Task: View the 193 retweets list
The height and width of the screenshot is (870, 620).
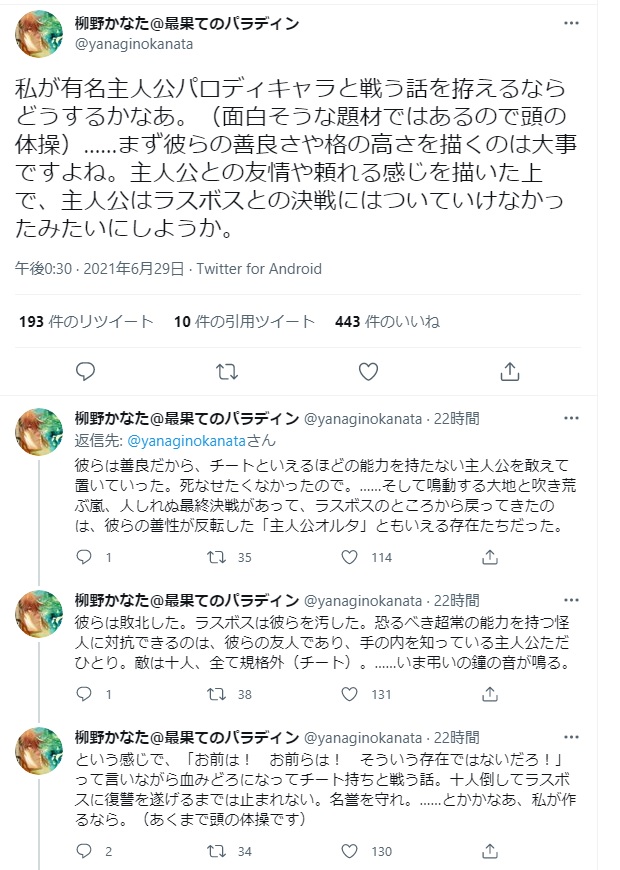Action: point(86,321)
